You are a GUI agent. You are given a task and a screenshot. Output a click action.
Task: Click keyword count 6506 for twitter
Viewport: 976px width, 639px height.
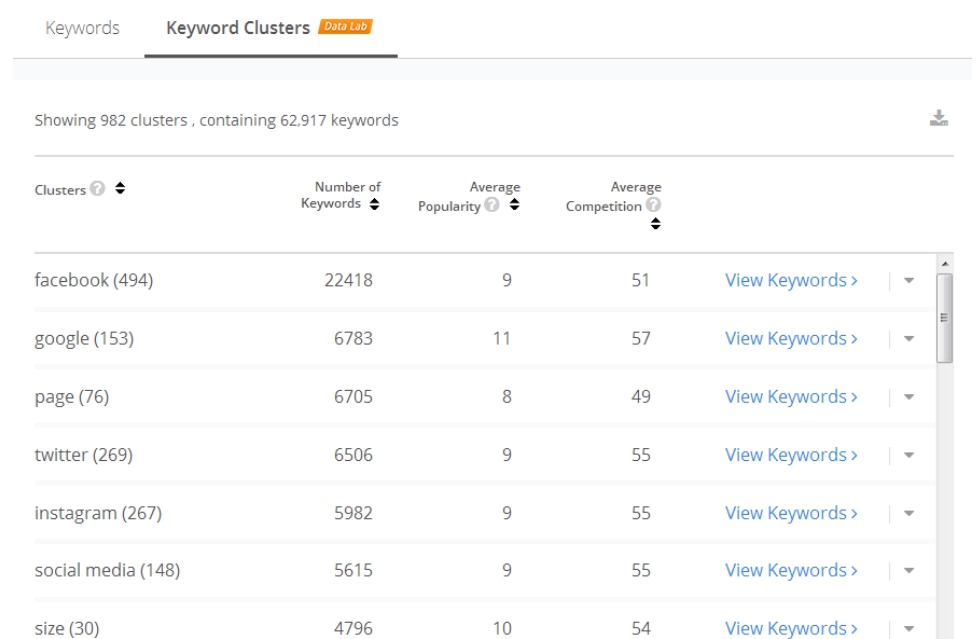click(353, 455)
